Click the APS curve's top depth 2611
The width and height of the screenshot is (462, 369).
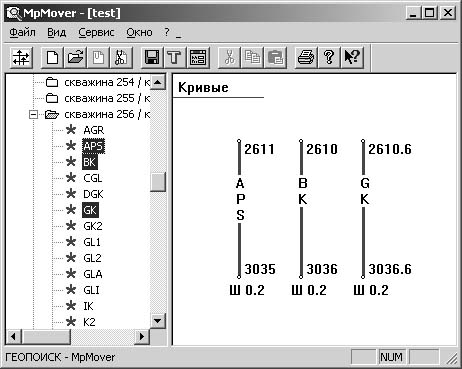coord(259,149)
